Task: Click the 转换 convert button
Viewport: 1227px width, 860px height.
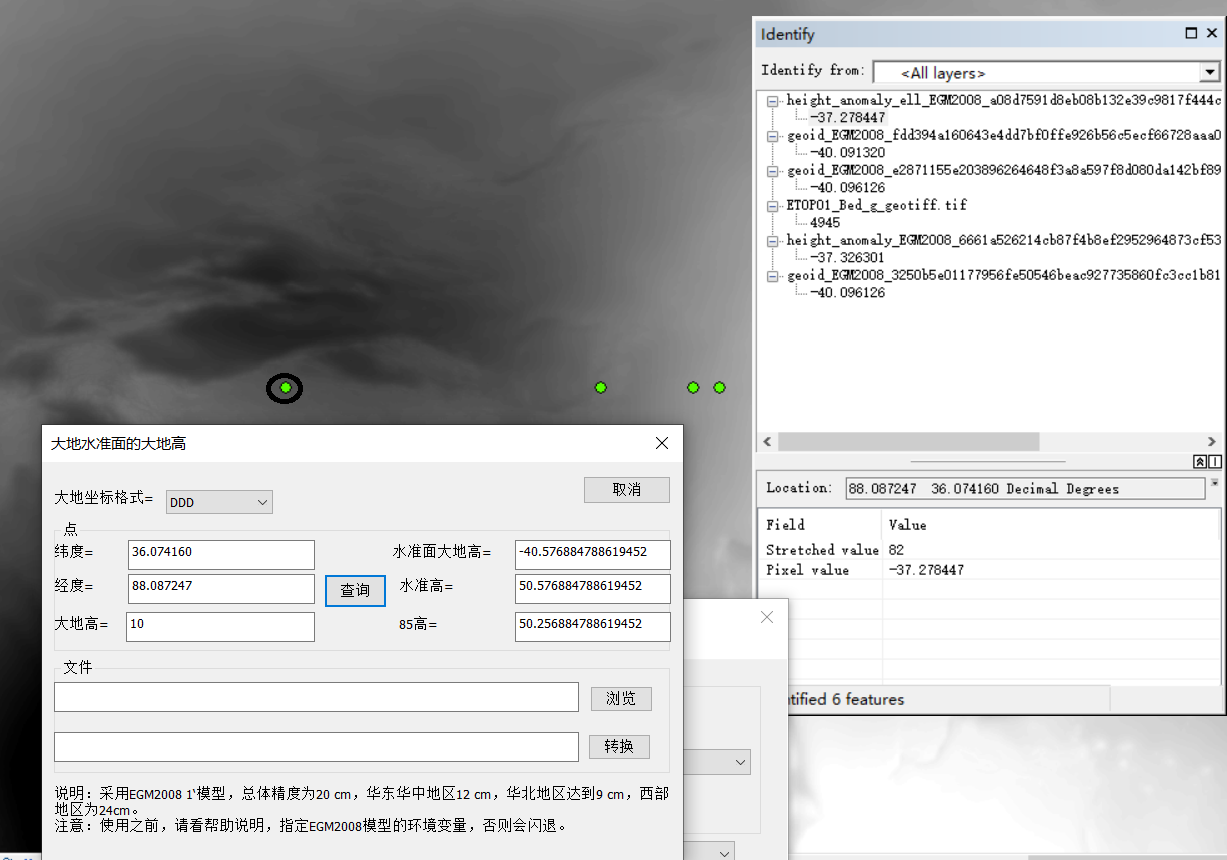Action: pyautogui.click(x=619, y=747)
